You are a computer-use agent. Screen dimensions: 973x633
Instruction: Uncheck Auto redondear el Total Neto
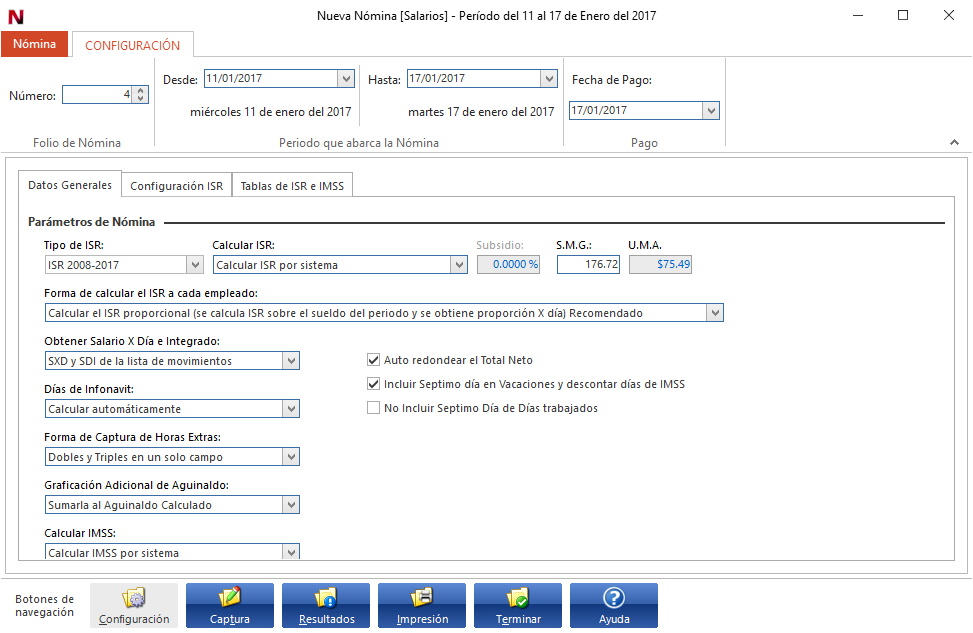pyautogui.click(x=374, y=360)
